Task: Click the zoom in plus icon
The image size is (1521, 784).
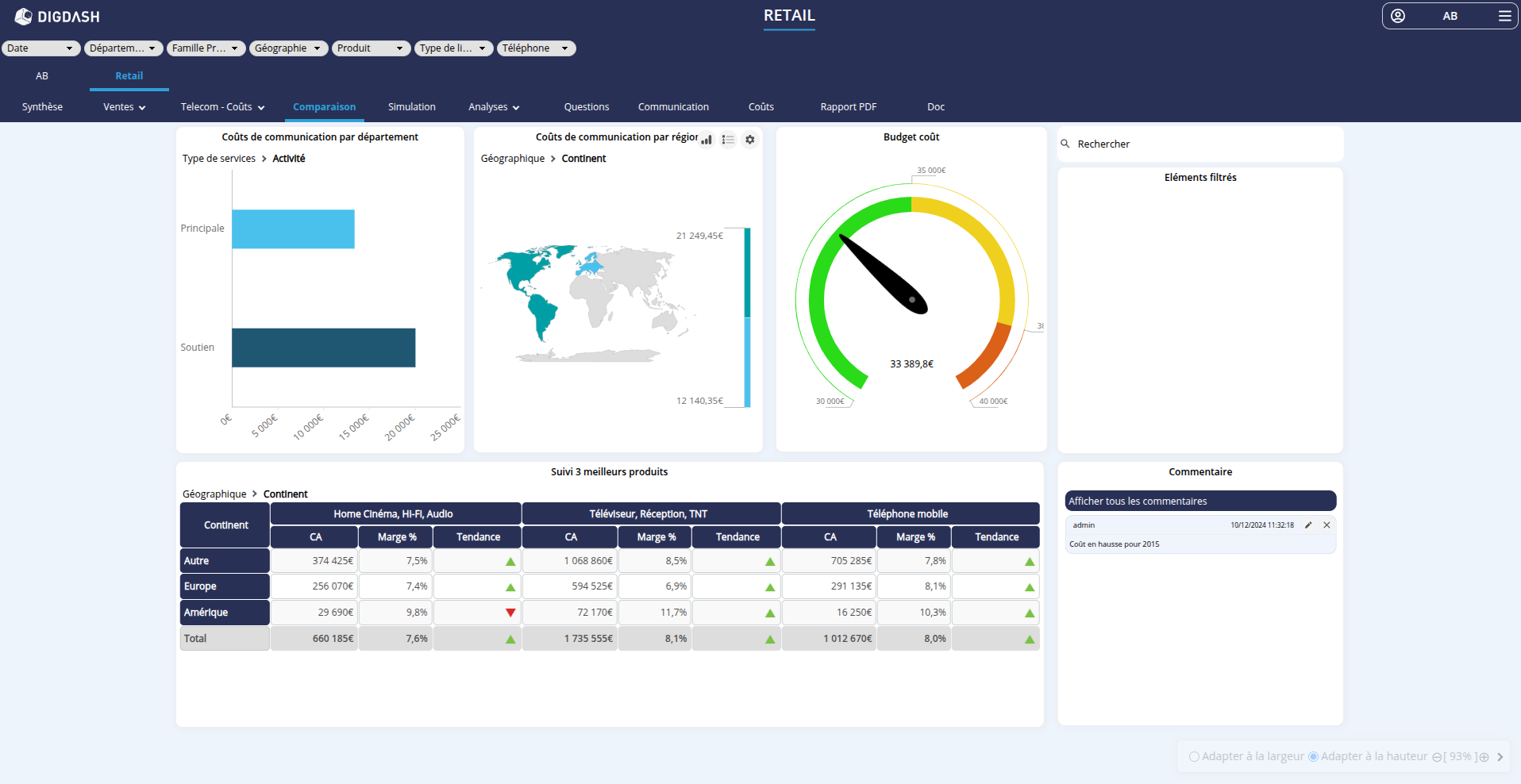Action: tap(1484, 757)
